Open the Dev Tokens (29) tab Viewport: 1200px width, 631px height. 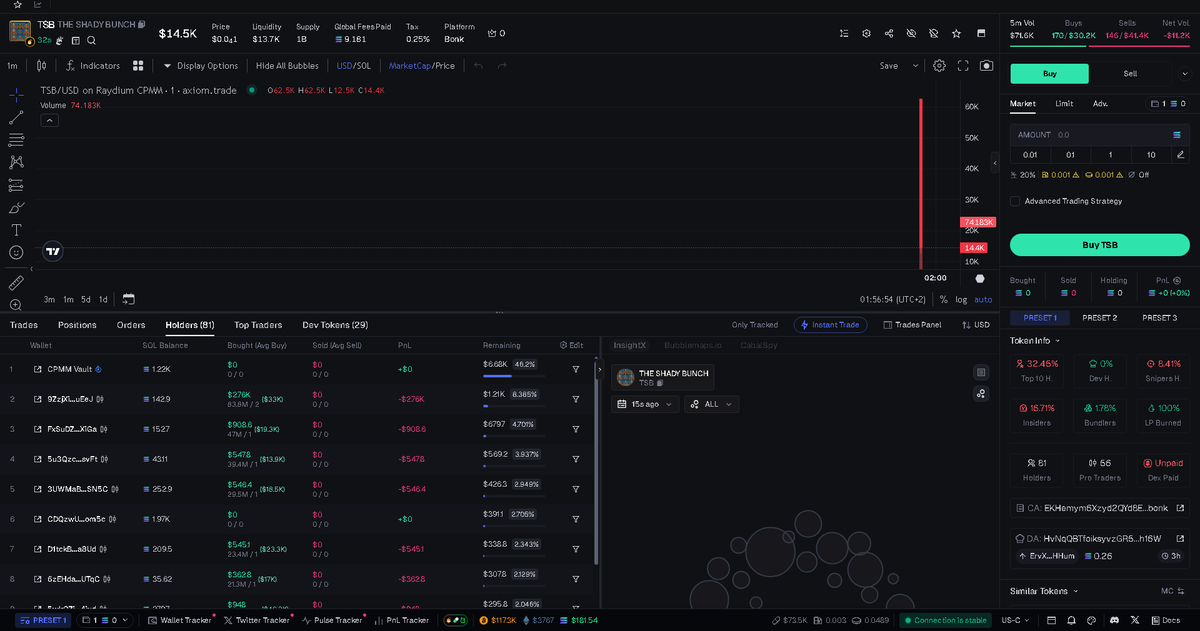335,325
